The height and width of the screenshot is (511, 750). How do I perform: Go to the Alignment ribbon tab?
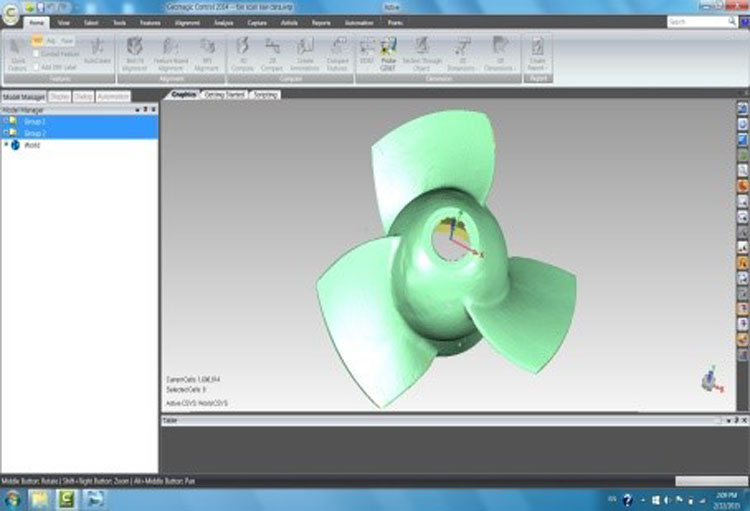coord(187,22)
